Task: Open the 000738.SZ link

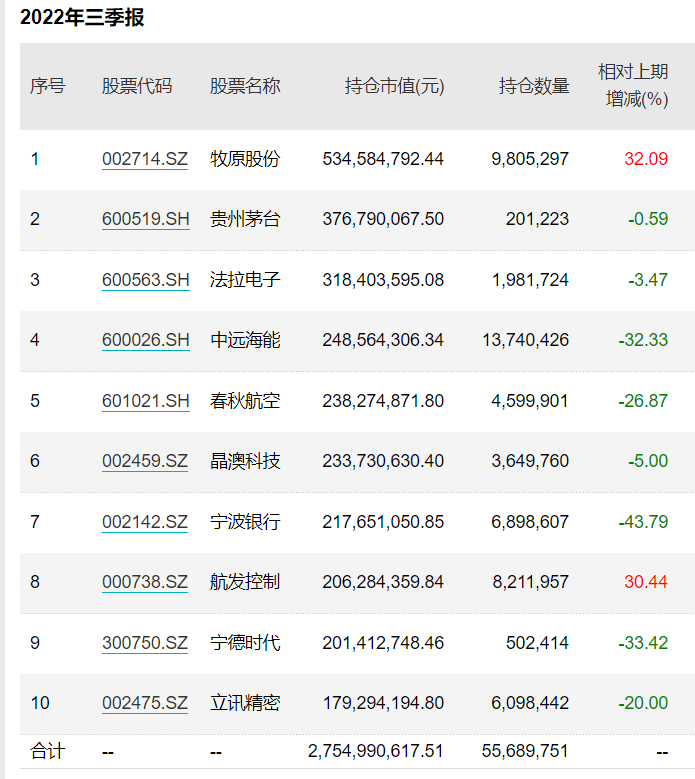Action: [x=145, y=582]
